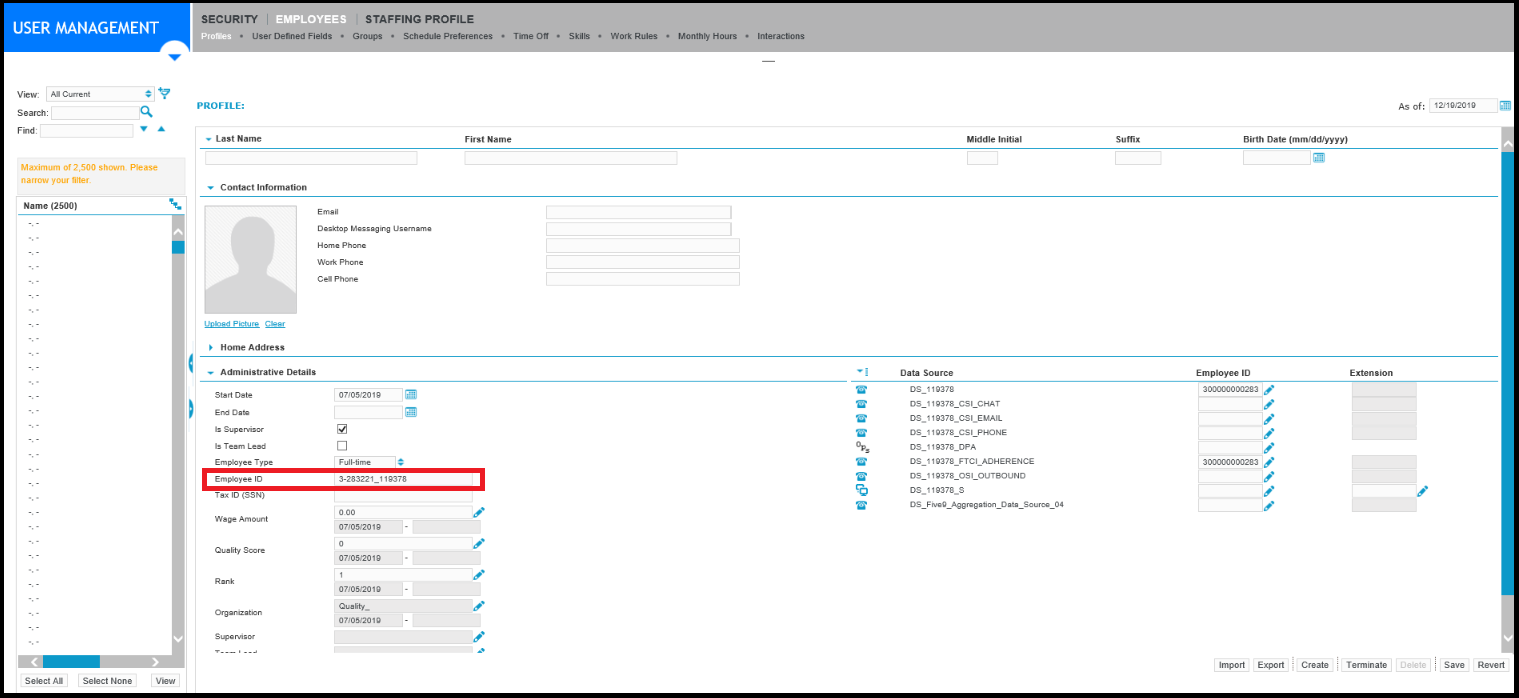
Task: Open the User Management module dropdown arrow
Action: click(x=174, y=57)
